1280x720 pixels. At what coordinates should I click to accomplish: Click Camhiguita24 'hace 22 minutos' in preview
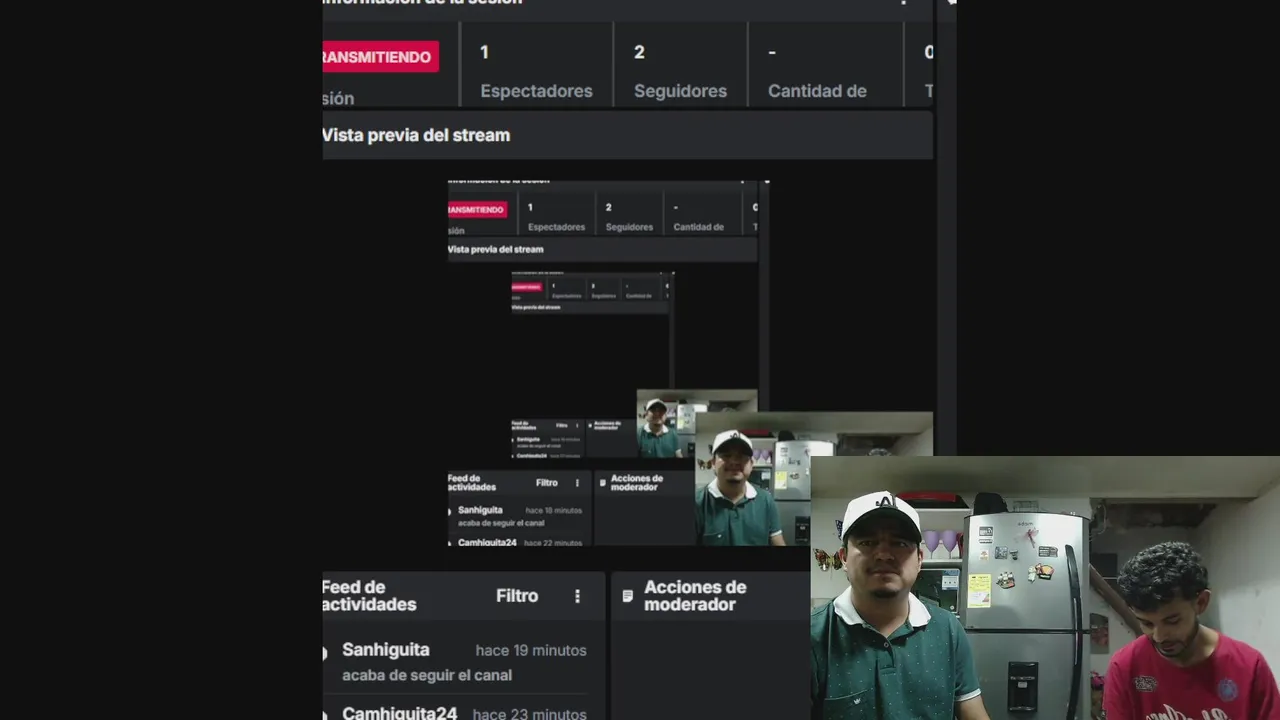(x=553, y=542)
